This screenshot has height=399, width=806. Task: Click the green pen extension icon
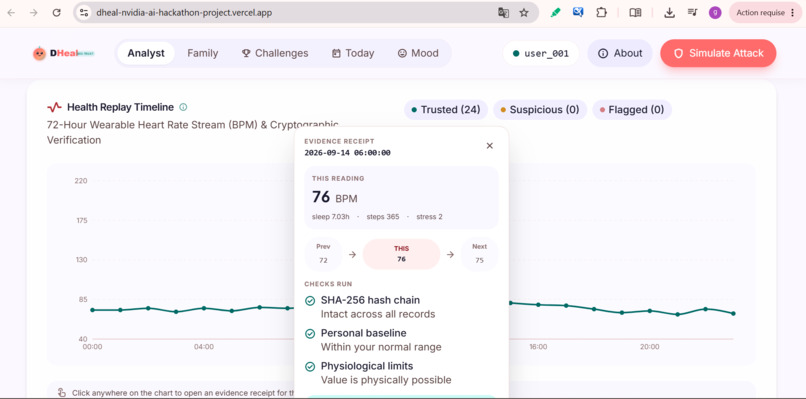click(555, 13)
